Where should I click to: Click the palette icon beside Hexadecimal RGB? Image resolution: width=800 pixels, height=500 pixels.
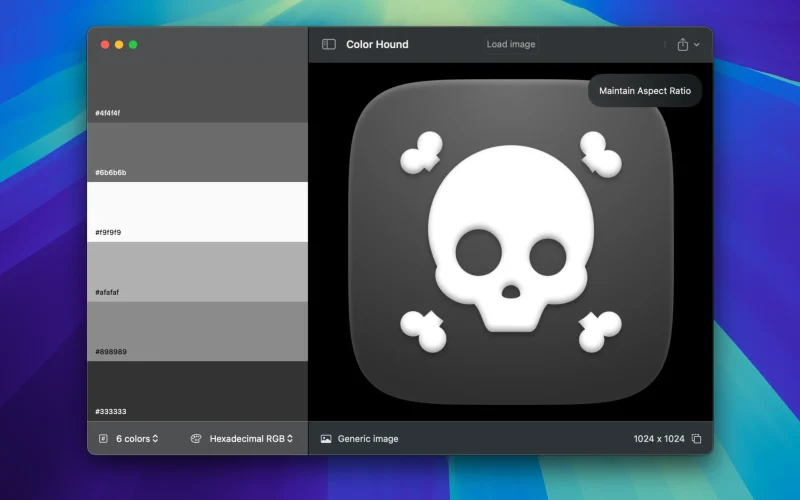196,439
